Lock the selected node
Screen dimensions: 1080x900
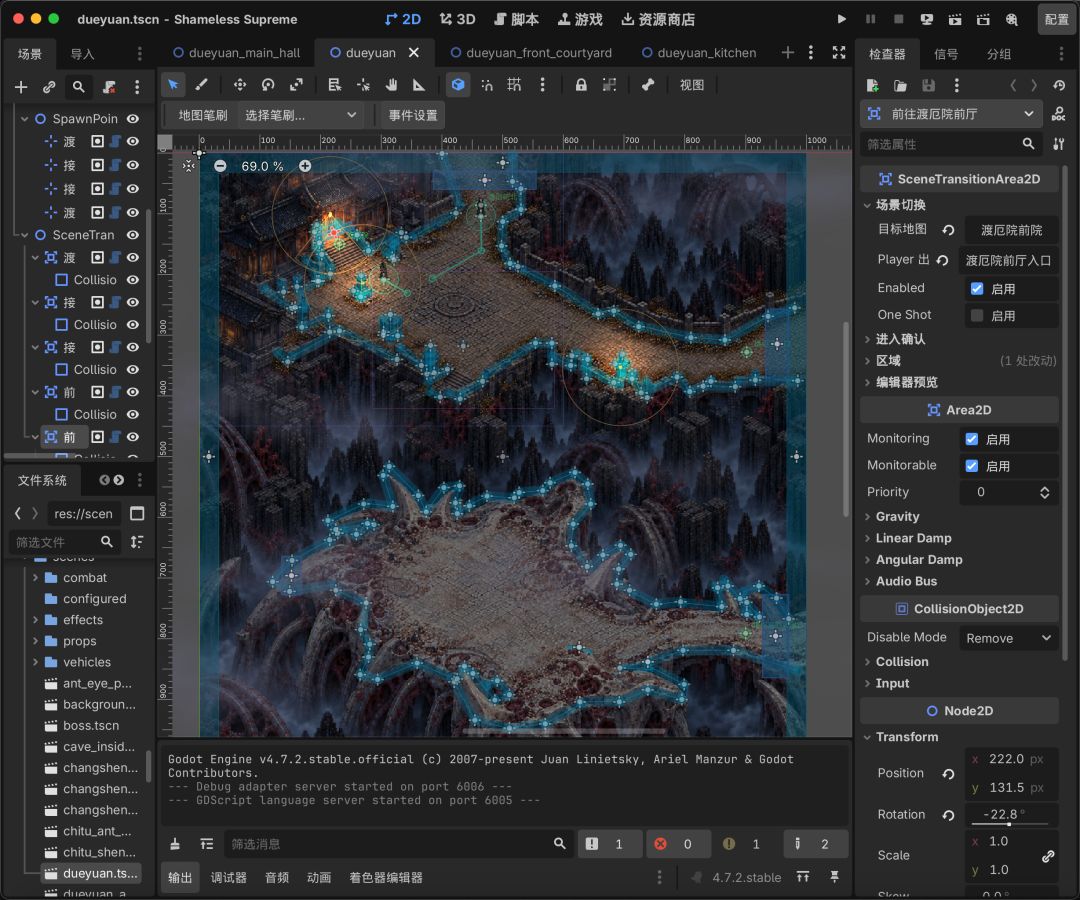[581, 85]
